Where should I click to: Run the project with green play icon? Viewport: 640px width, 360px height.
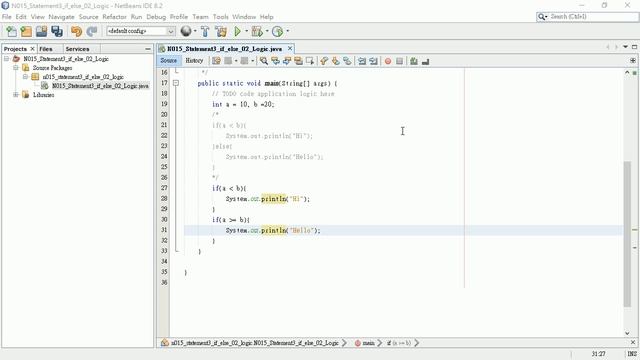[237, 31]
